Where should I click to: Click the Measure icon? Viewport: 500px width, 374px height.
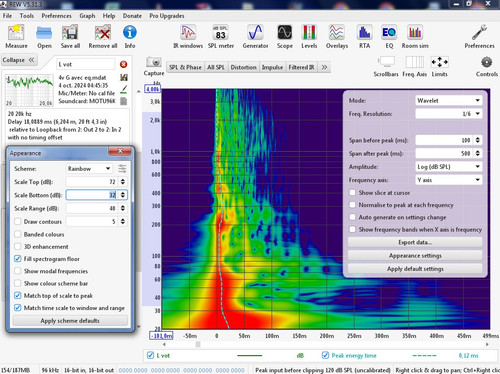tap(16, 33)
